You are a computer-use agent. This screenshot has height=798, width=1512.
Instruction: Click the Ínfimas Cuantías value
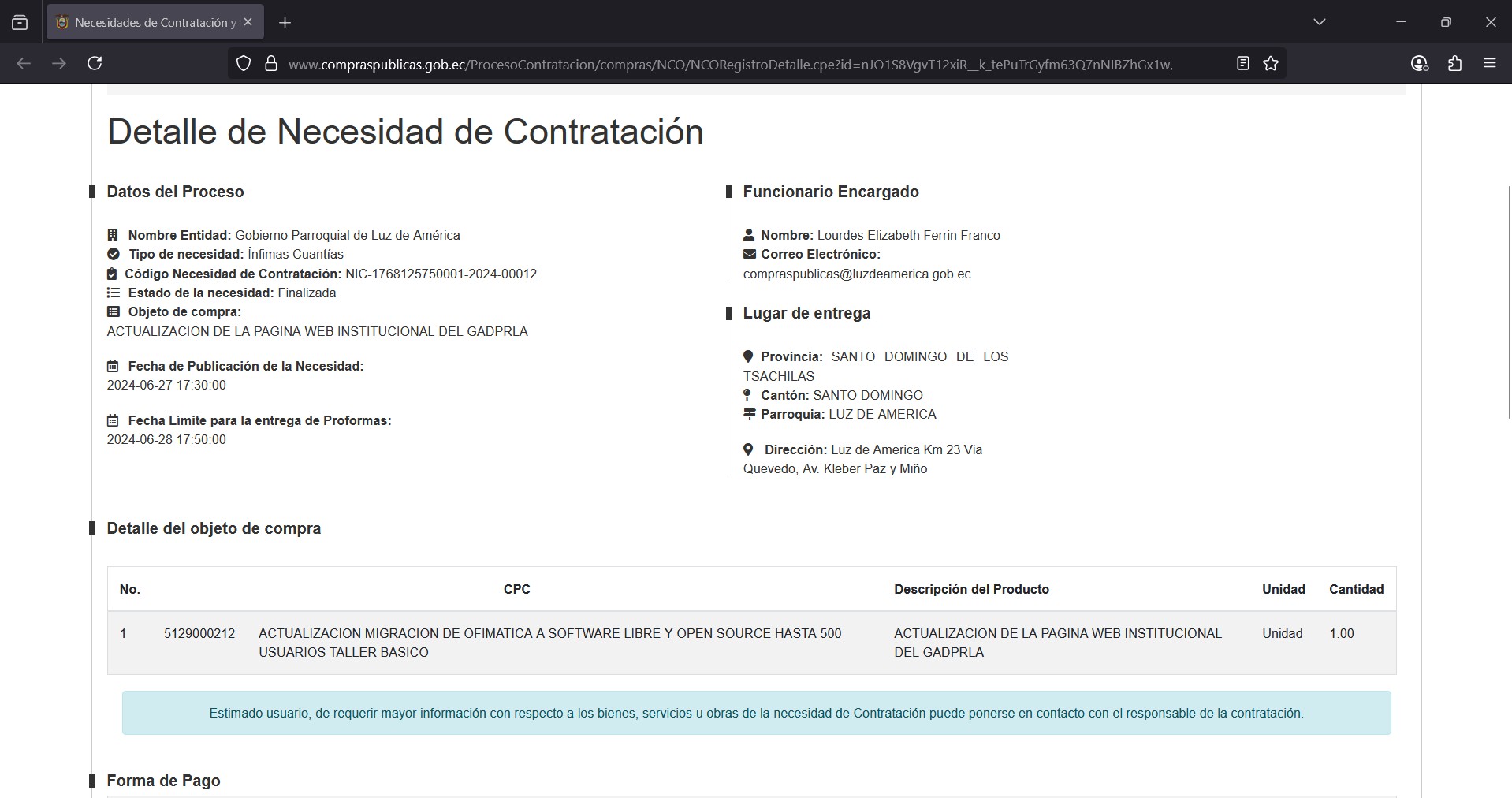point(296,254)
